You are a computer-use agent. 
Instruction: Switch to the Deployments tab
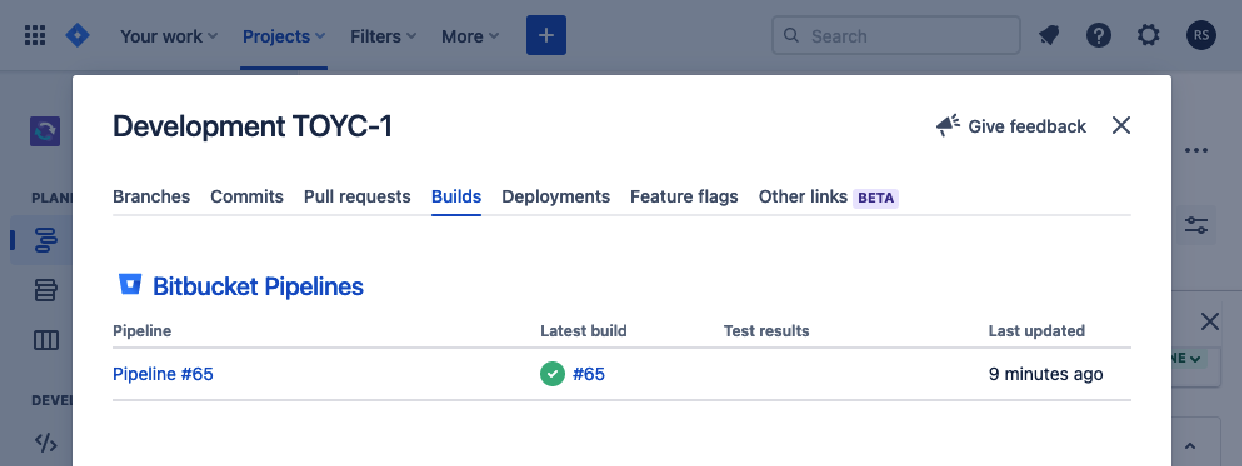pyautogui.click(x=556, y=197)
